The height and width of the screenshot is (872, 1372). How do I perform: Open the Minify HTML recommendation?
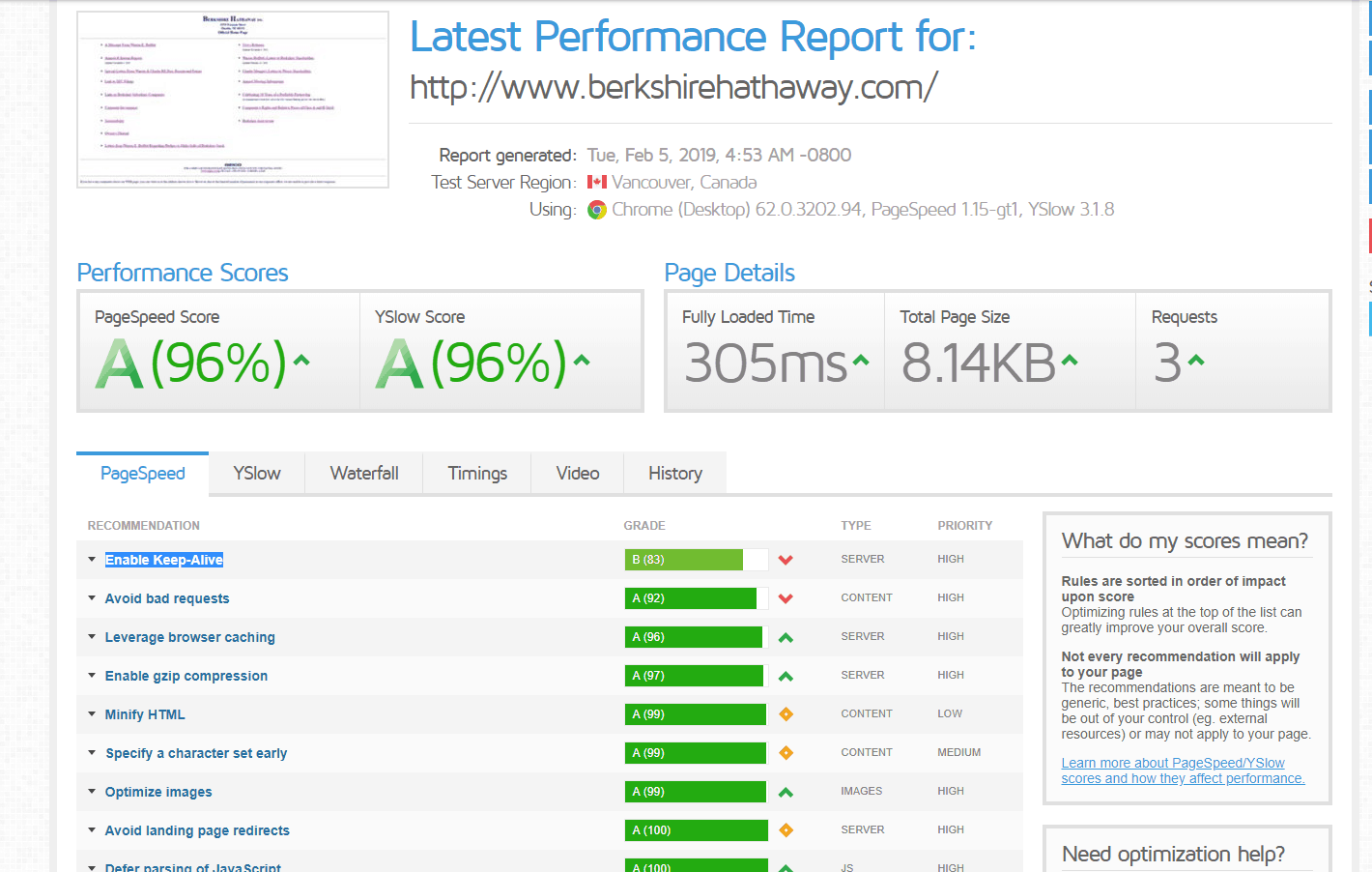[x=145, y=714]
